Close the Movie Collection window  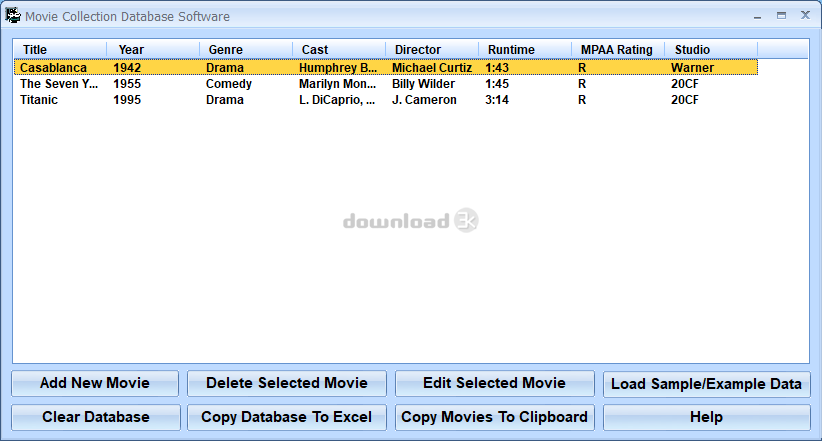(806, 15)
